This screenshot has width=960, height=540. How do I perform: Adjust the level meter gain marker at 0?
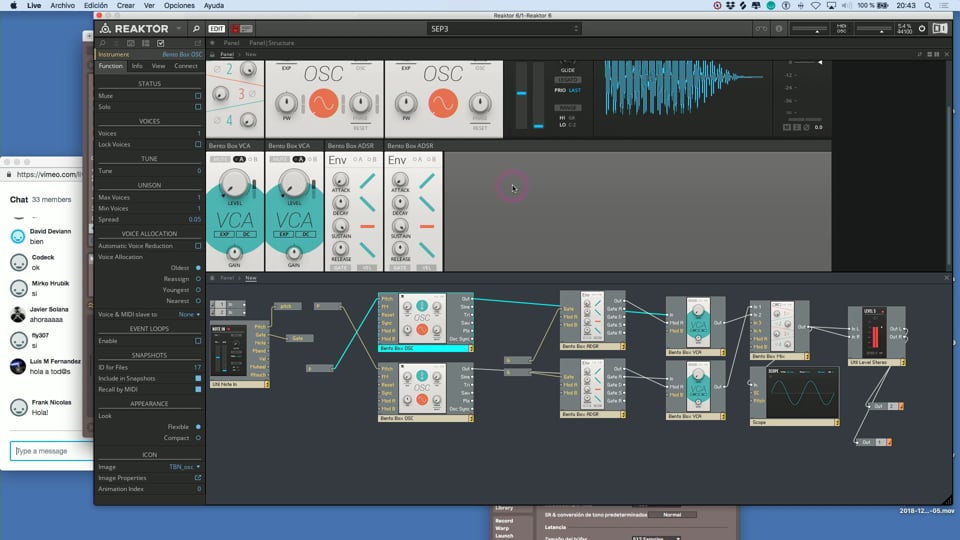[820, 62]
